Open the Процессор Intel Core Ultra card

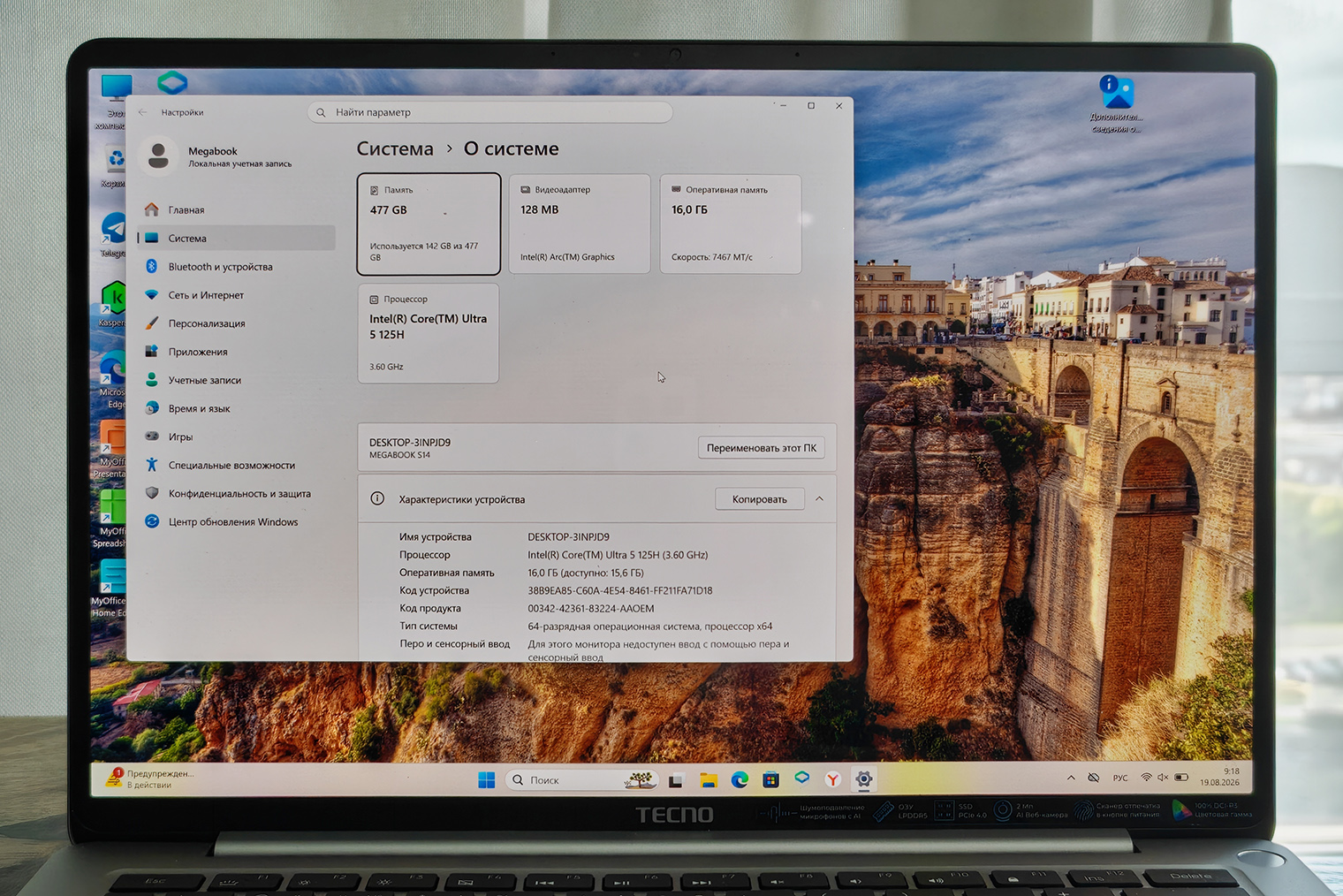[429, 333]
